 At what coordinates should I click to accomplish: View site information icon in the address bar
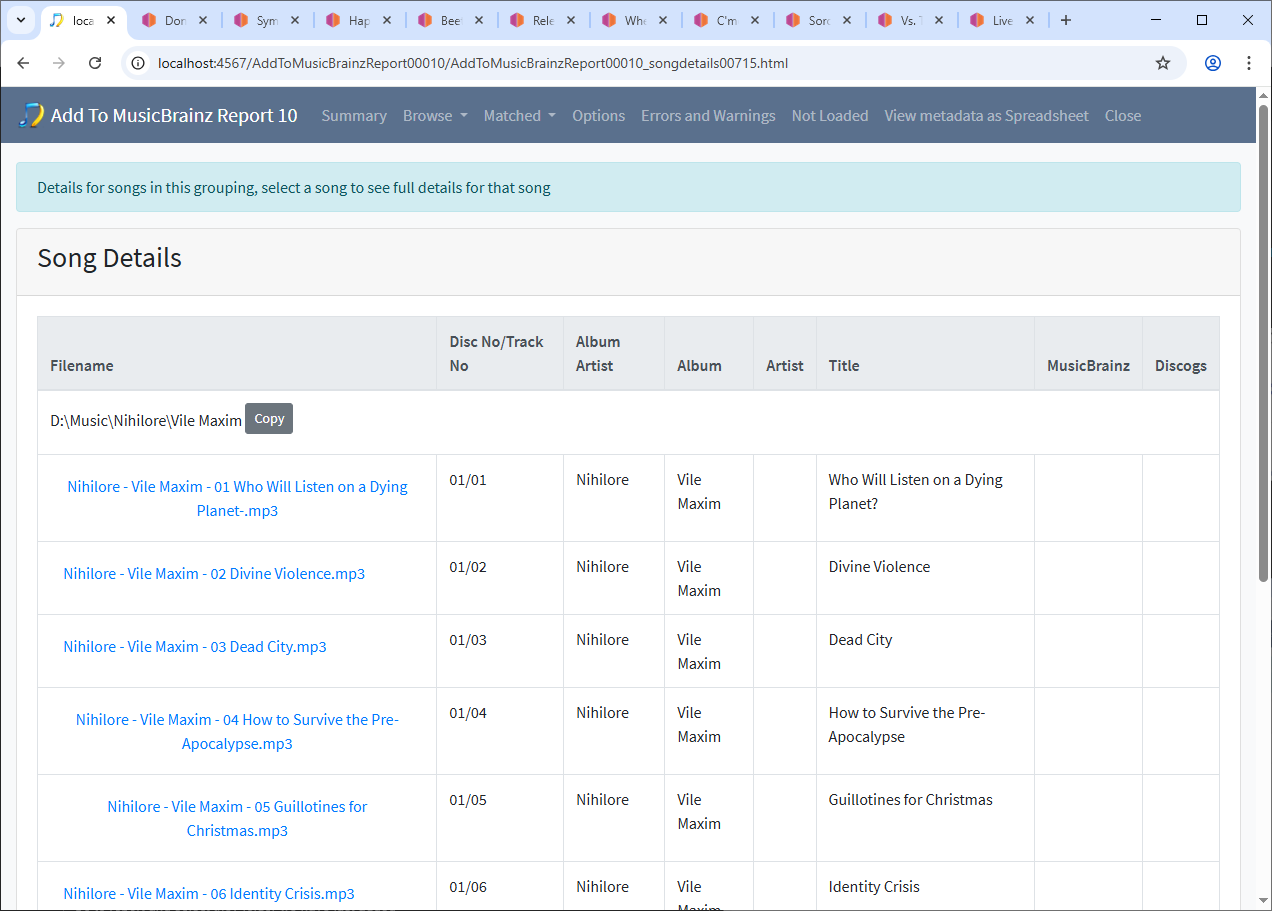139,63
